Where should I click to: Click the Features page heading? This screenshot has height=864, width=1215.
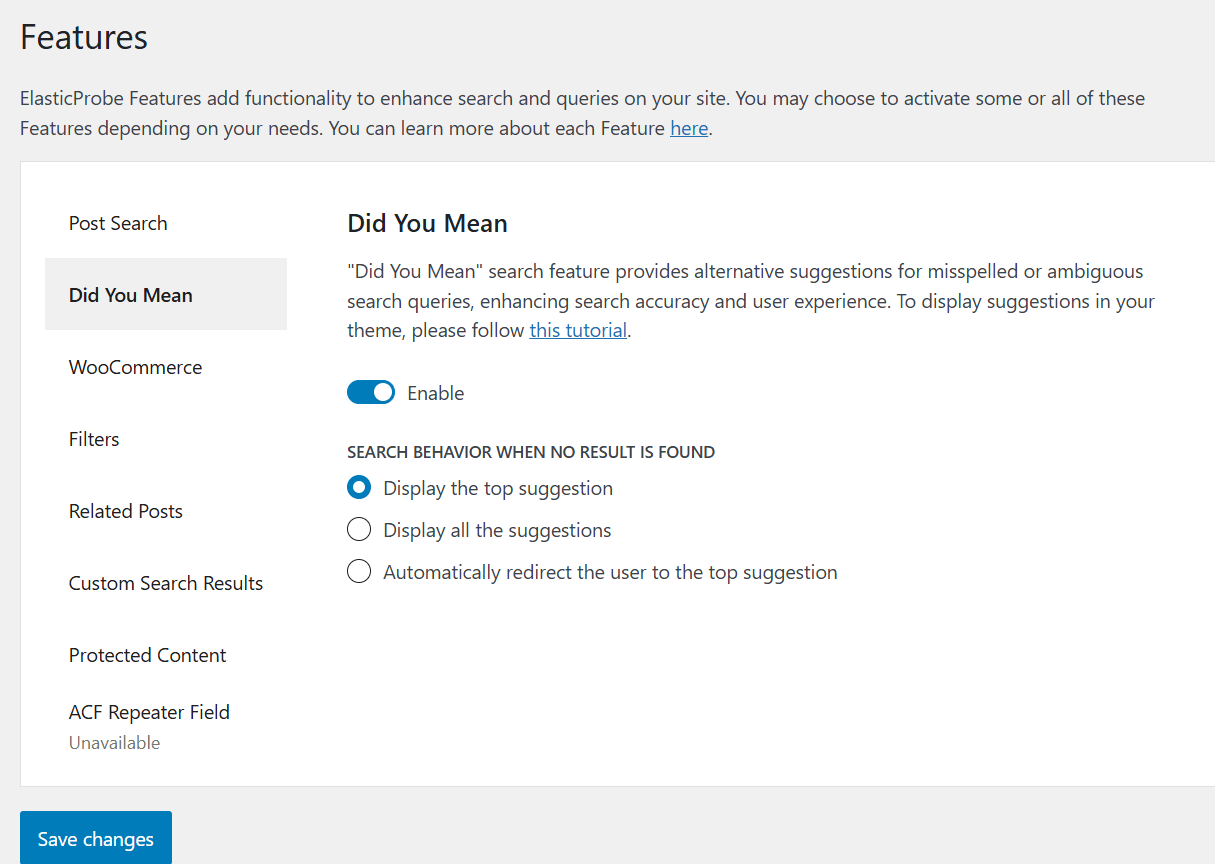[84, 36]
